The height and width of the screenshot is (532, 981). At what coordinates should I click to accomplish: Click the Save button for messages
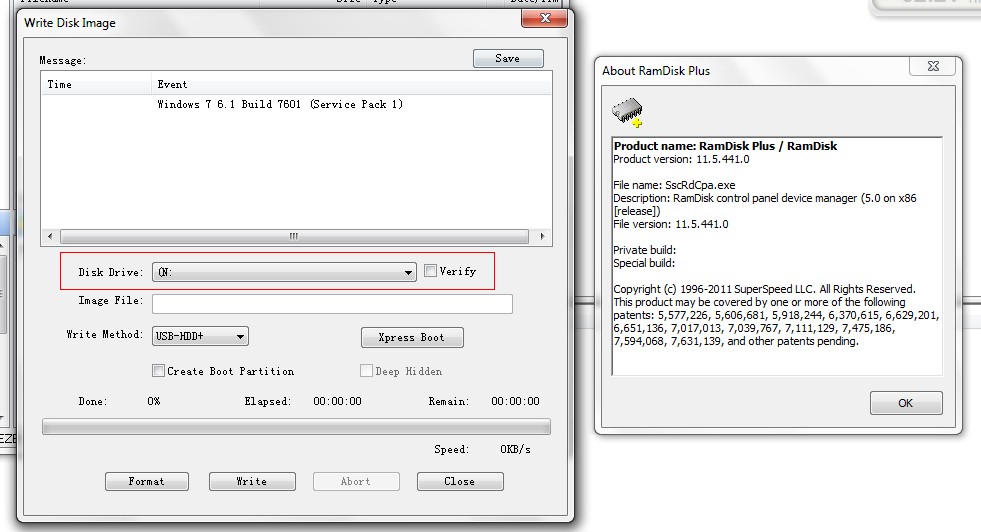pyautogui.click(x=508, y=58)
